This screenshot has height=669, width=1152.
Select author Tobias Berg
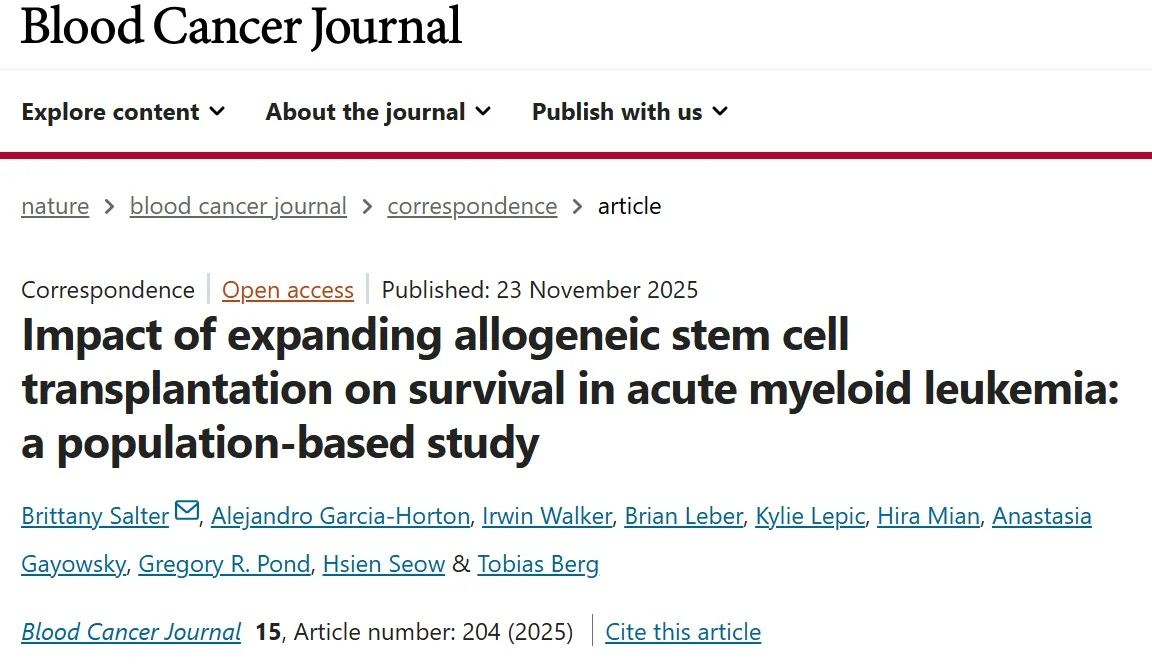538,564
